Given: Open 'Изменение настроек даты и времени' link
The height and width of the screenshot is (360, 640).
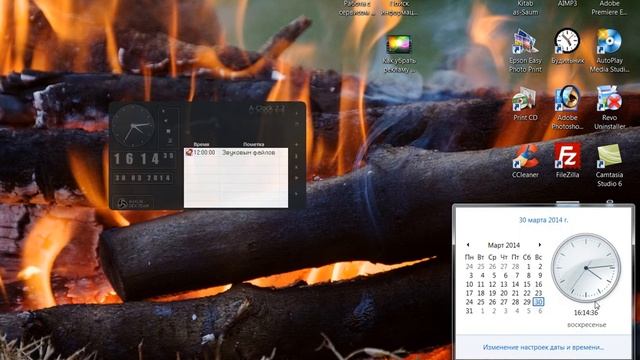Looking at the screenshot, I should pyautogui.click(x=543, y=347).
